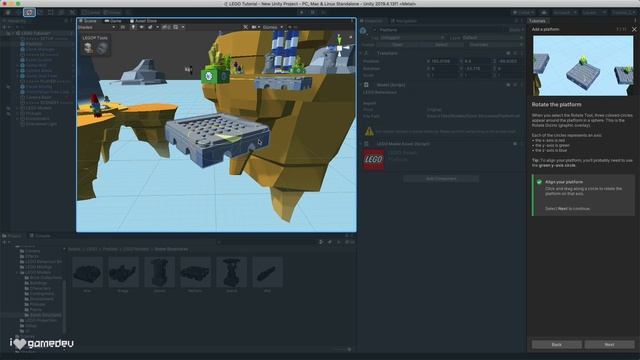Click the Next tutorial button
Image resolution: width=640 pixels, height=360 pixels.
[x=609, y=344]
